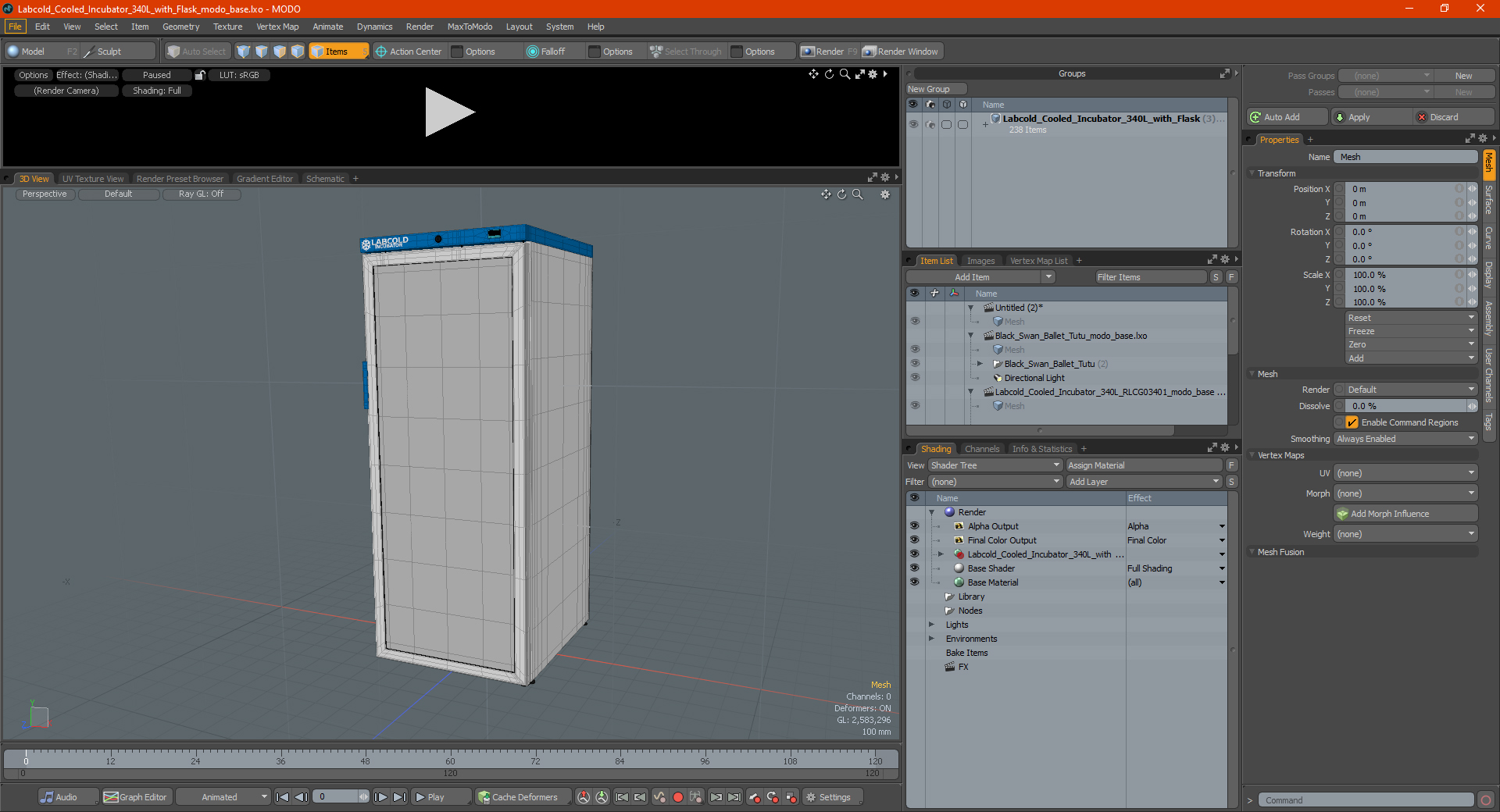Screen dimensions: 1500x812
Task: Open the Geometry menu
Action: tap(180, 27)
